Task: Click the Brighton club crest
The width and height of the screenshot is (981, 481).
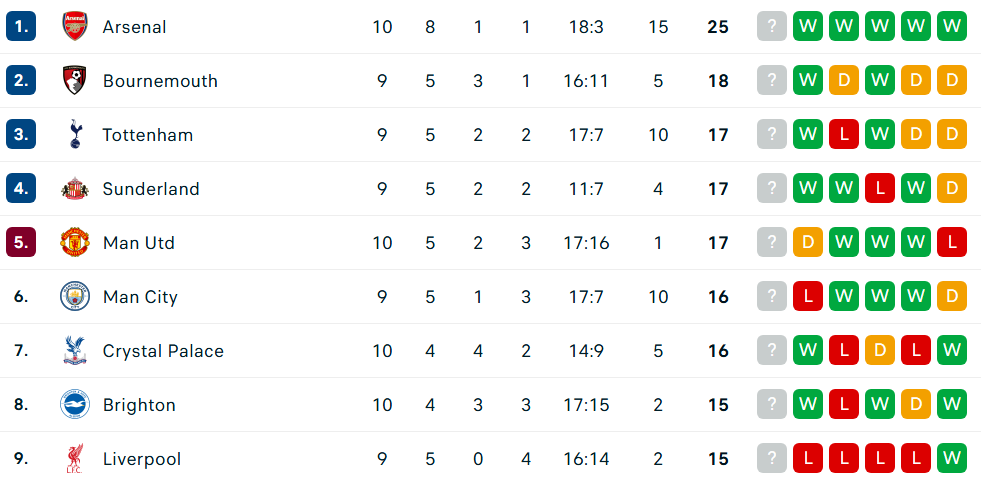Action: 74,405
